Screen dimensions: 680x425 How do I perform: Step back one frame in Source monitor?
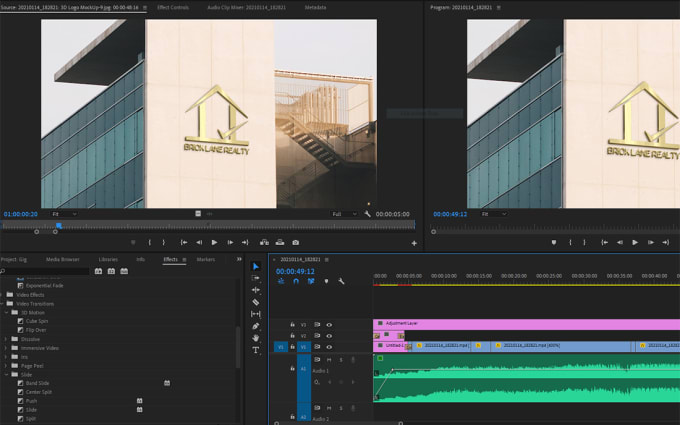click(x=199, y=242)
